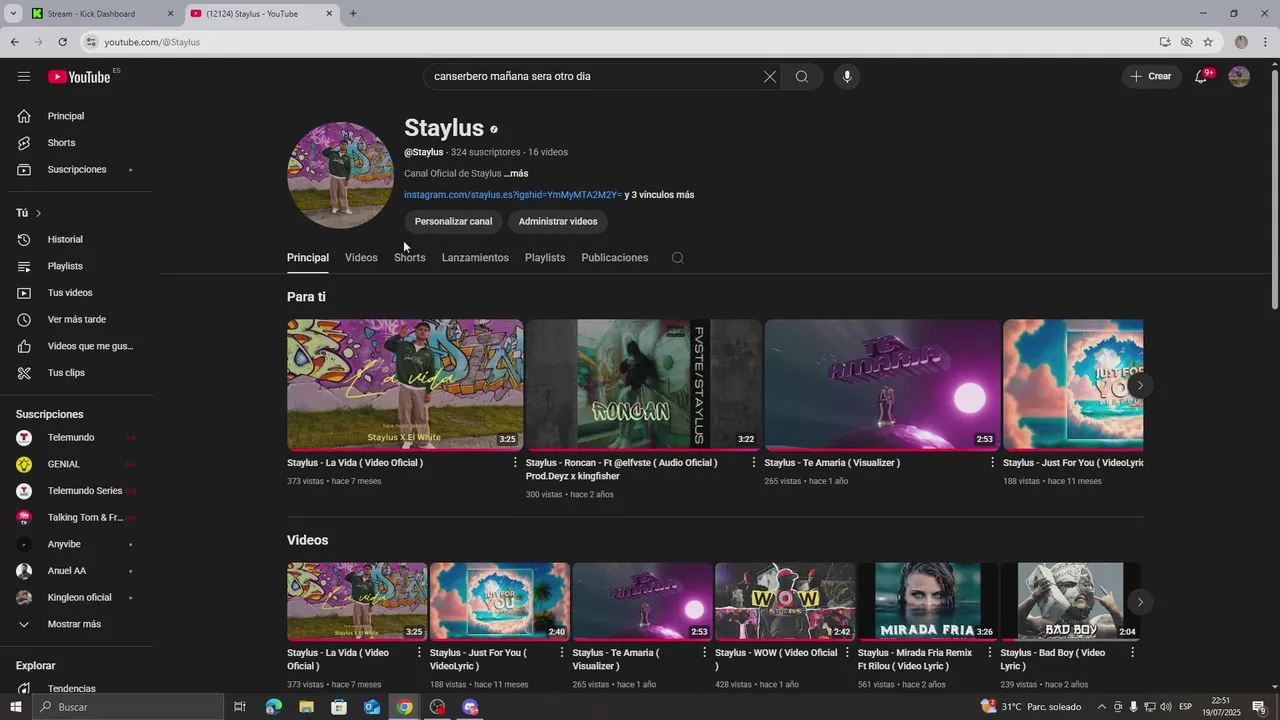This screenshot has width=1280, height=720.
Task: Go back in browser history
Action: click(x=14, y=42)
